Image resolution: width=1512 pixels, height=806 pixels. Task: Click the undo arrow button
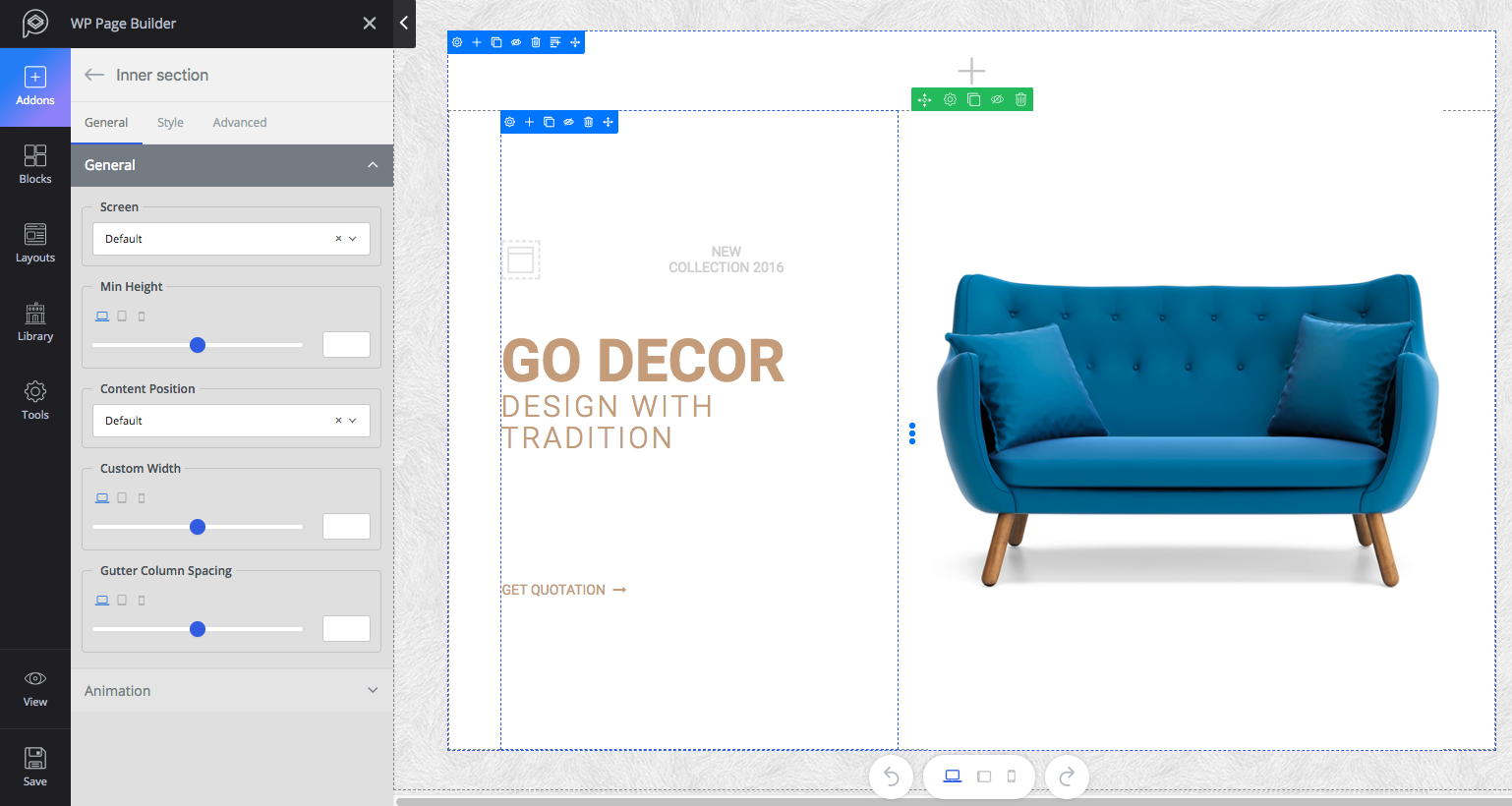click(x=892, y=777)
